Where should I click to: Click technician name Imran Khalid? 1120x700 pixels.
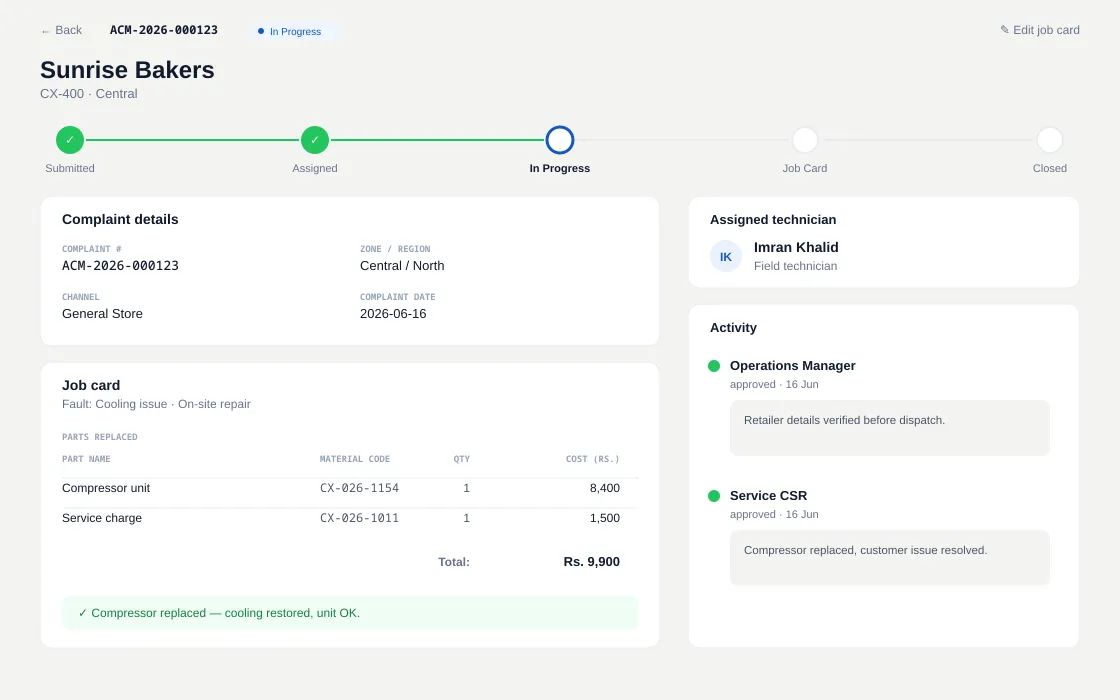click(x=796, y=247)
